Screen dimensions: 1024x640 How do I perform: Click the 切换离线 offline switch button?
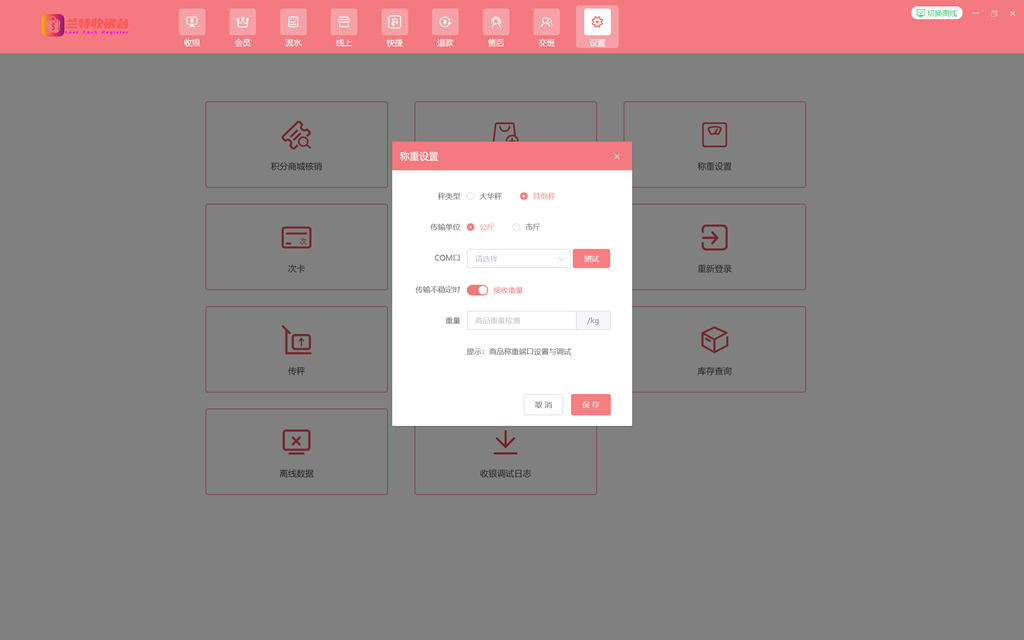[937, 13]
